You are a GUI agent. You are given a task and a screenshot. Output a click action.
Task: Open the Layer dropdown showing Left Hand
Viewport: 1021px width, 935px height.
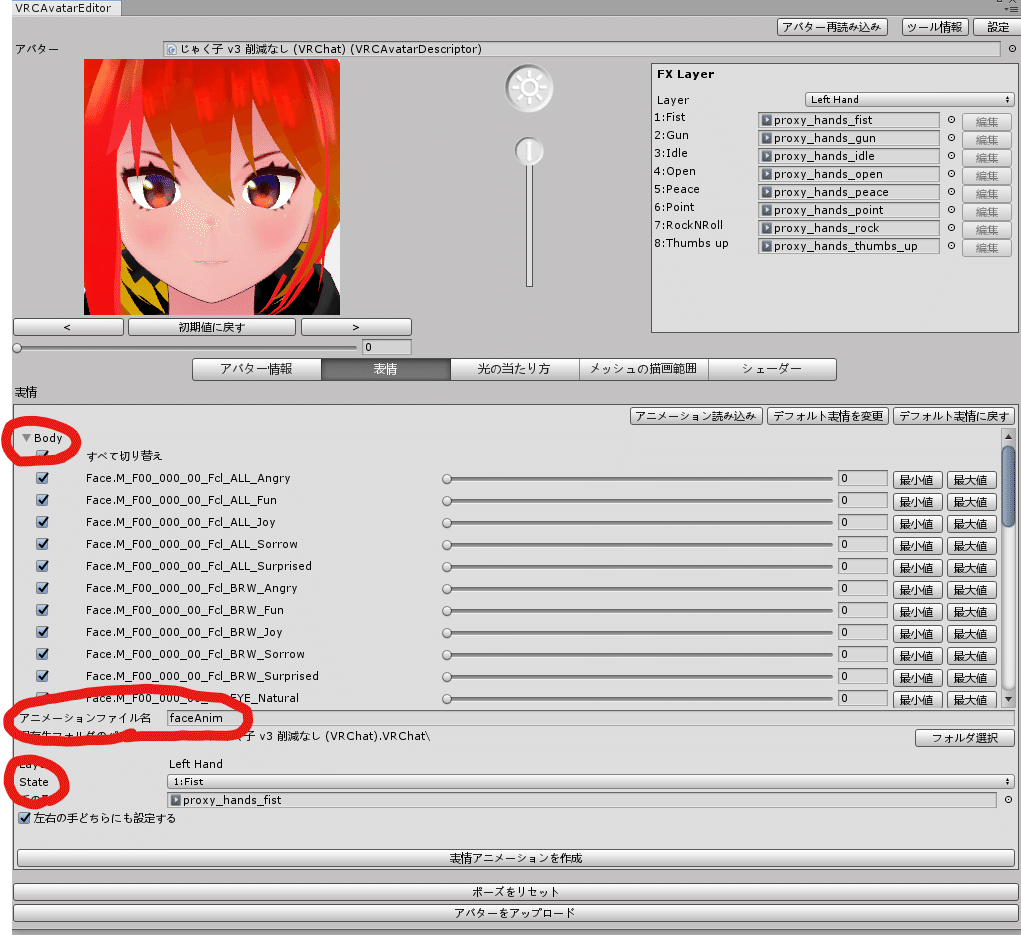[909, 100]
